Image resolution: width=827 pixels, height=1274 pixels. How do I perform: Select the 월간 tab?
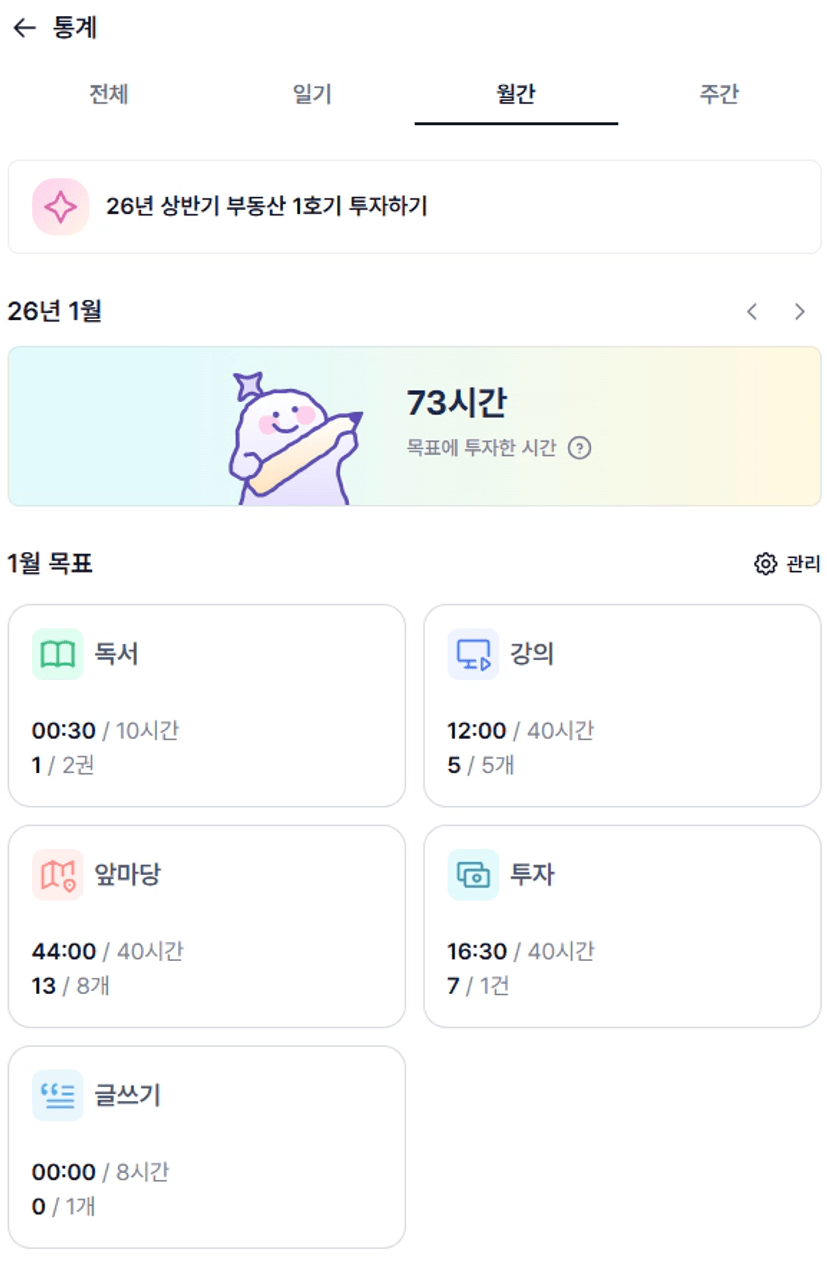click(x=516, y=95)
